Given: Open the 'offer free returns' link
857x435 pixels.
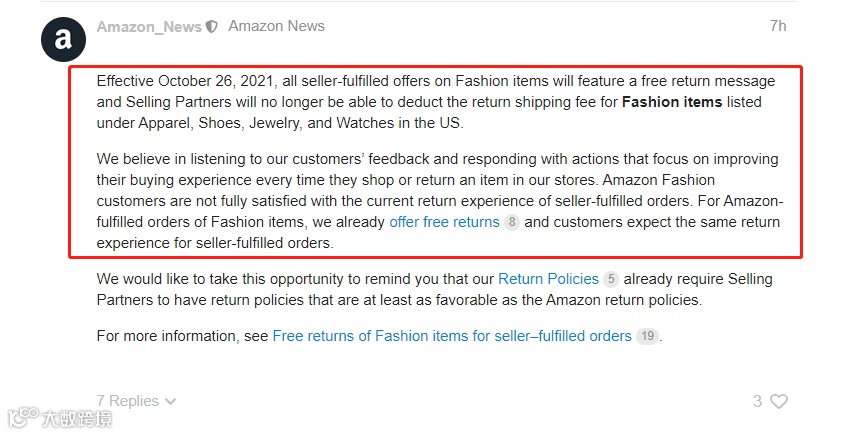Looking at the screenshot, I should pyautogui.click(x=444, y=222).
